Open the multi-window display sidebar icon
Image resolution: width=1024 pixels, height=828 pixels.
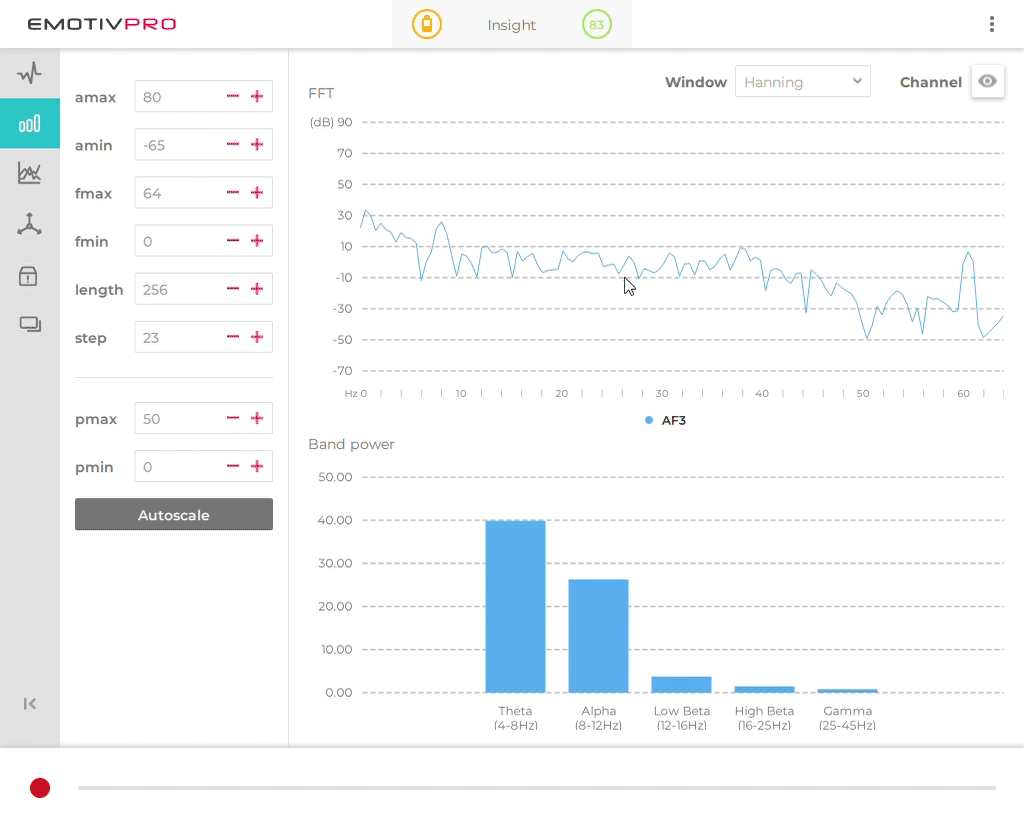click(30, 324)
